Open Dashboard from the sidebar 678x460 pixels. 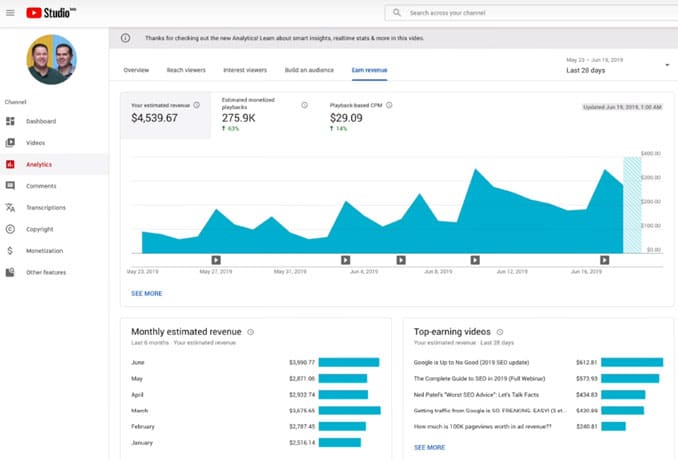pyautogui.click(x=41, y=121)
